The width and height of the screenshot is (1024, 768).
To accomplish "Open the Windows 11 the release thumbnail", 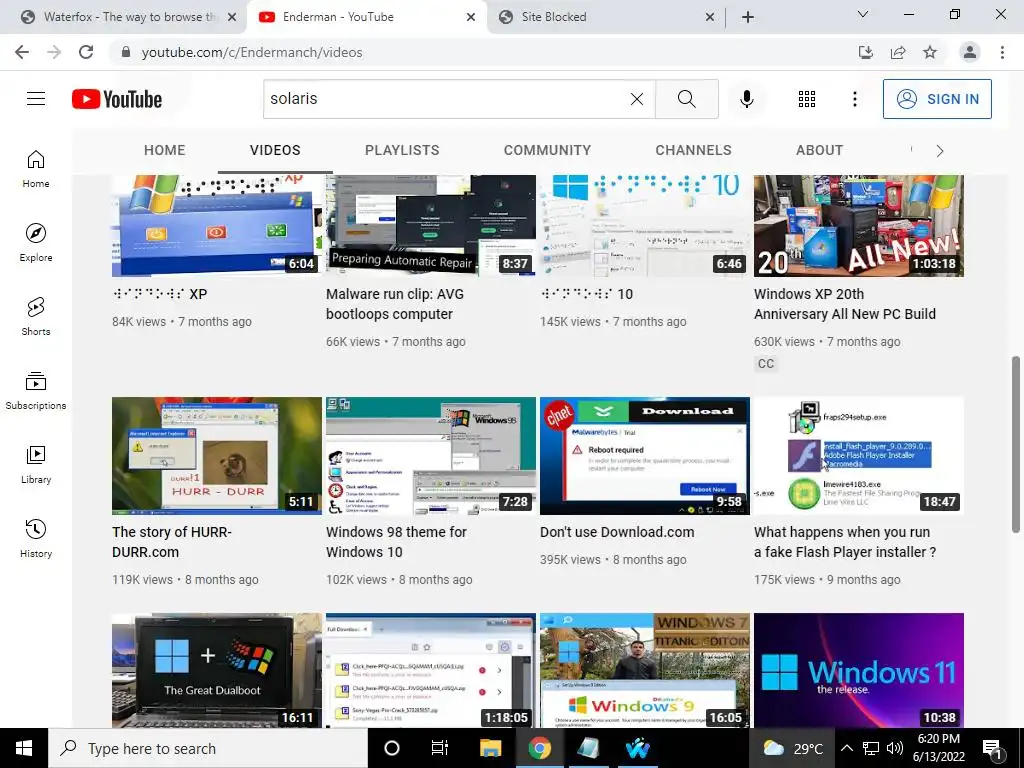I will (859, 670).
